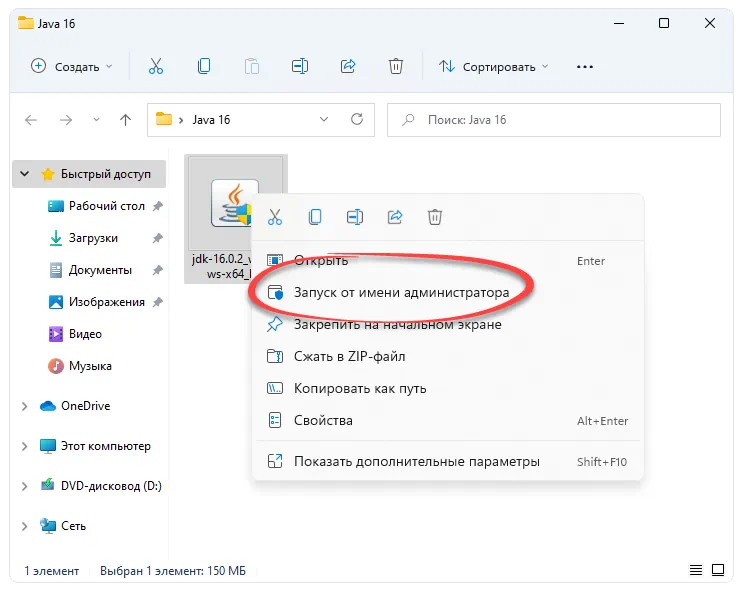Expand the DVD-дисковод (D:) node
This screenshot has width=746, height=598.
[25, 486]
